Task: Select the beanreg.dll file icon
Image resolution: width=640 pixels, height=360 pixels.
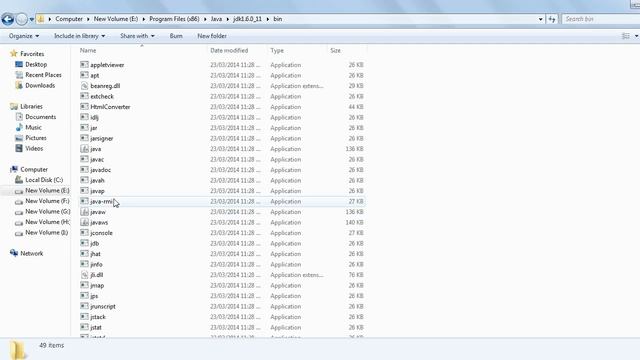Action: click(x=84, y=86)
